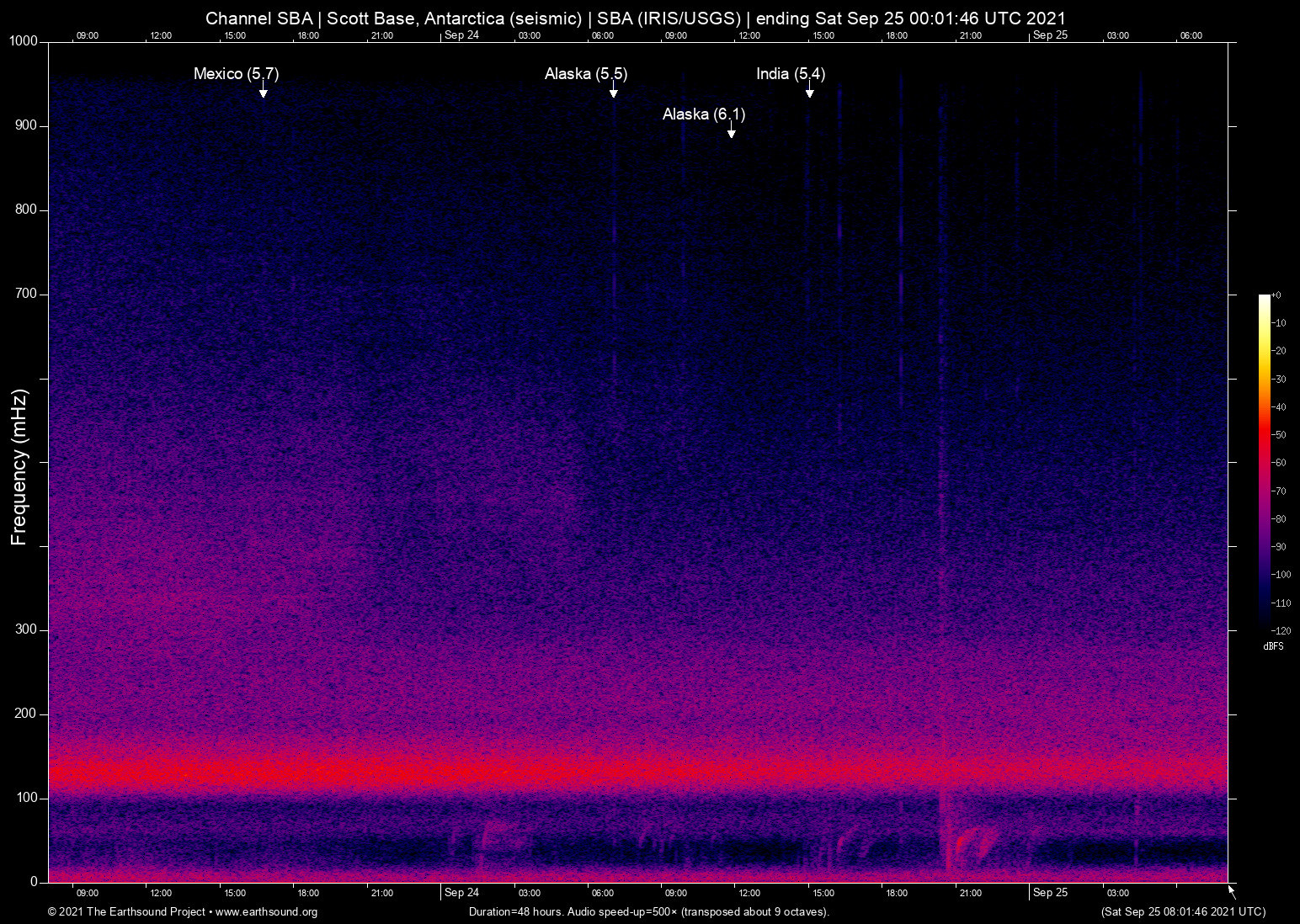Click the Sep 24 marker on bottom axis
This screenshot has width=1300, height=924.
[x=461, y=893]
